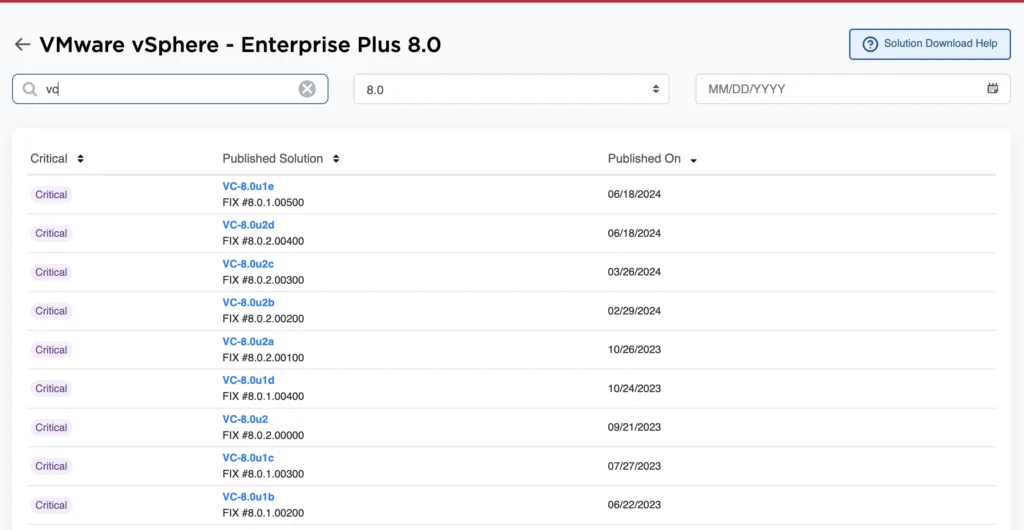Sort by Published Solution column arrows
Viewport: 1024px width, 530px height.
pyautogui.click(x=336, y=159)
